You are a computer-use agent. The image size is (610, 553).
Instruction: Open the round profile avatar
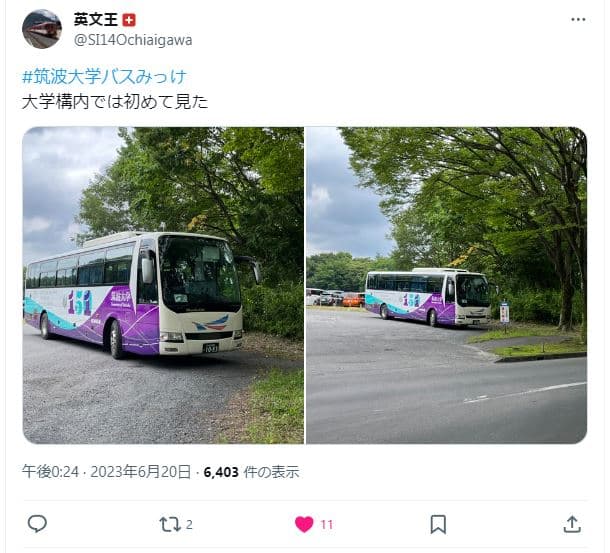click(42, 29)
